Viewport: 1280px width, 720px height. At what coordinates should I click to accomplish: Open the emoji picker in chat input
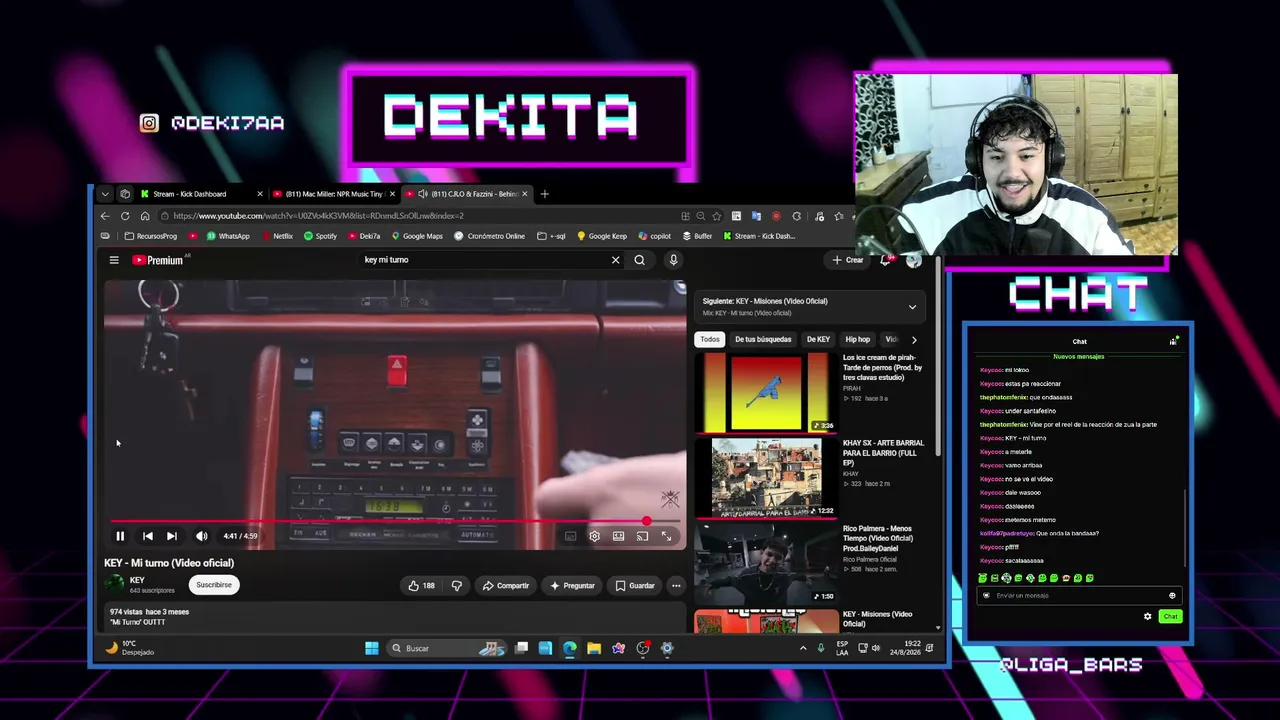pos(1172,595)
